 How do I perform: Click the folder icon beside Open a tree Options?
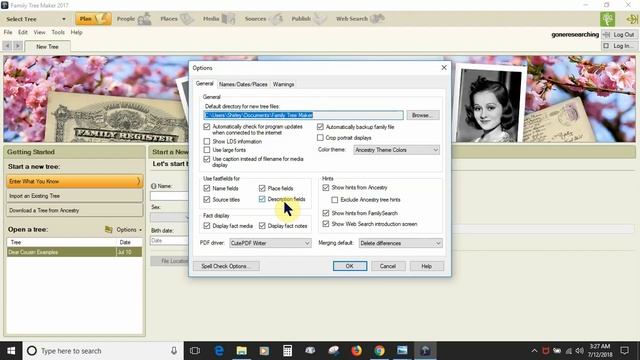109,229
